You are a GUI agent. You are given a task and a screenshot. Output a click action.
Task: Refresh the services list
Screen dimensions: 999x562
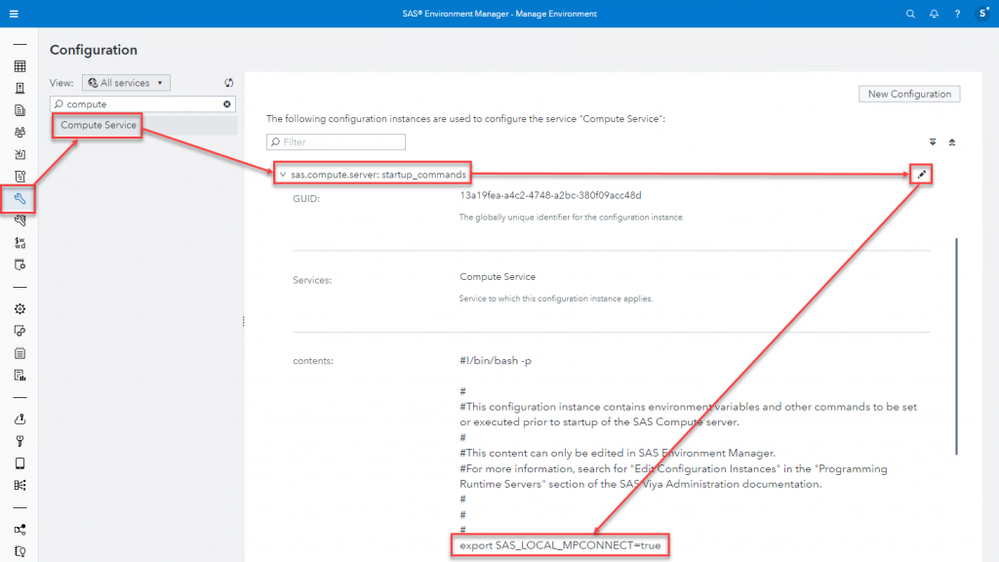229,83
